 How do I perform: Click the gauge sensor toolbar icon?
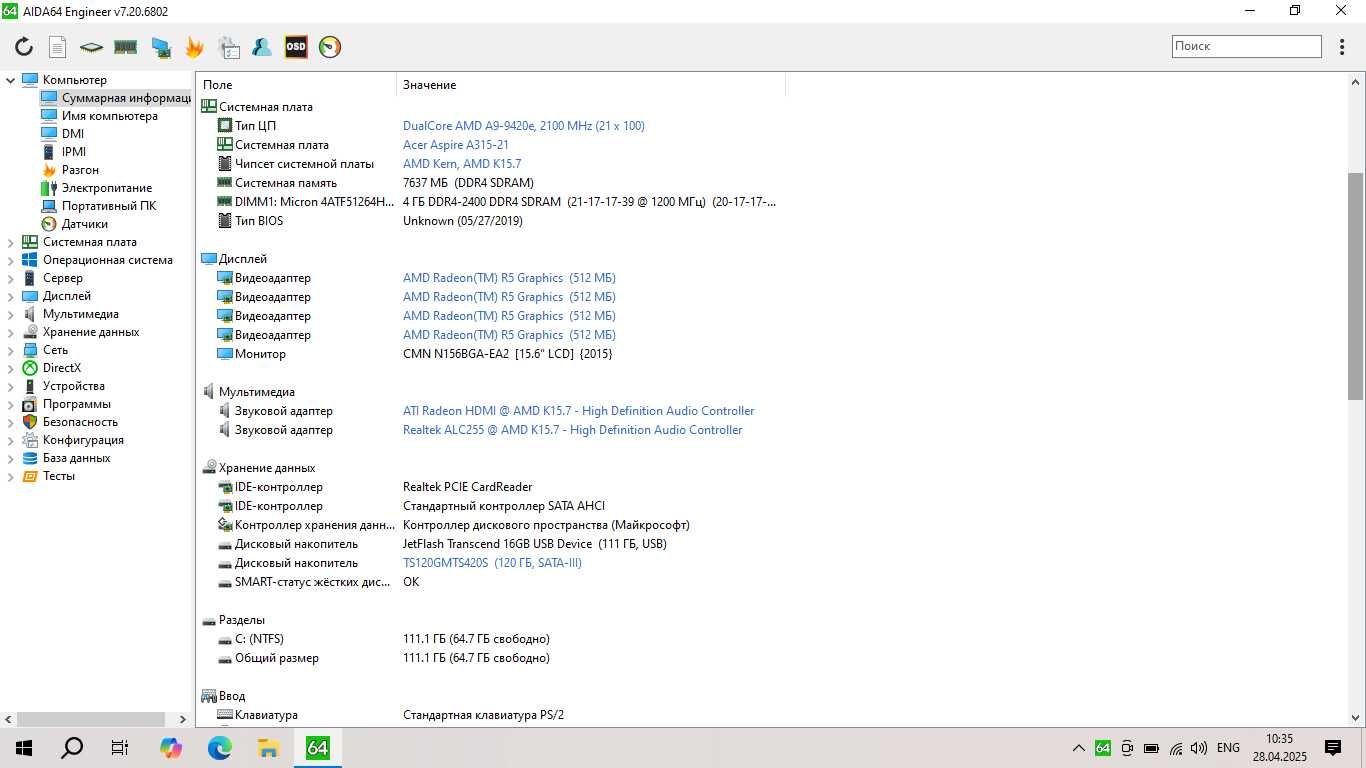click(x=330, y=47)
